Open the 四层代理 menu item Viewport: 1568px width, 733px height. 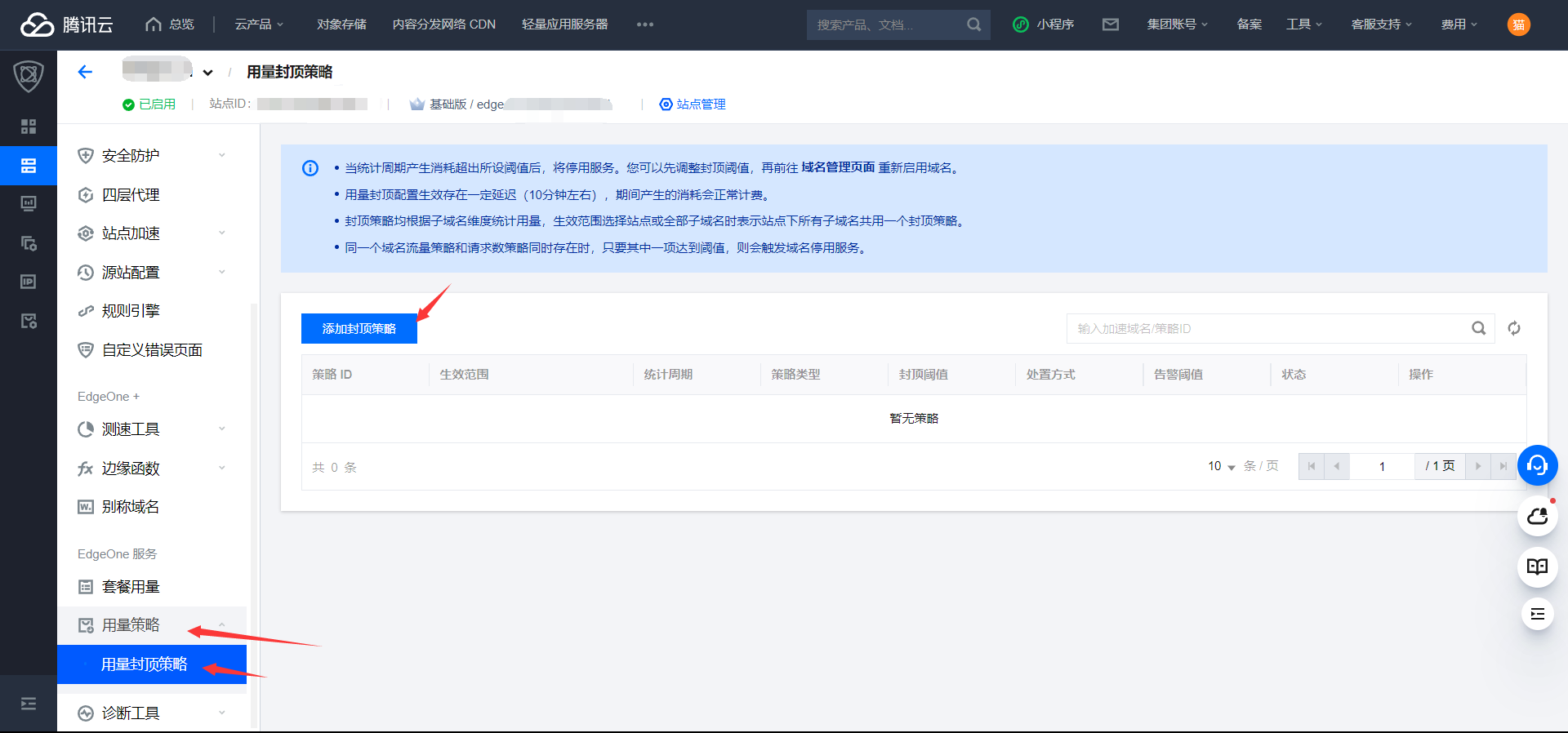pyautogui.click(x=152, y=195)
